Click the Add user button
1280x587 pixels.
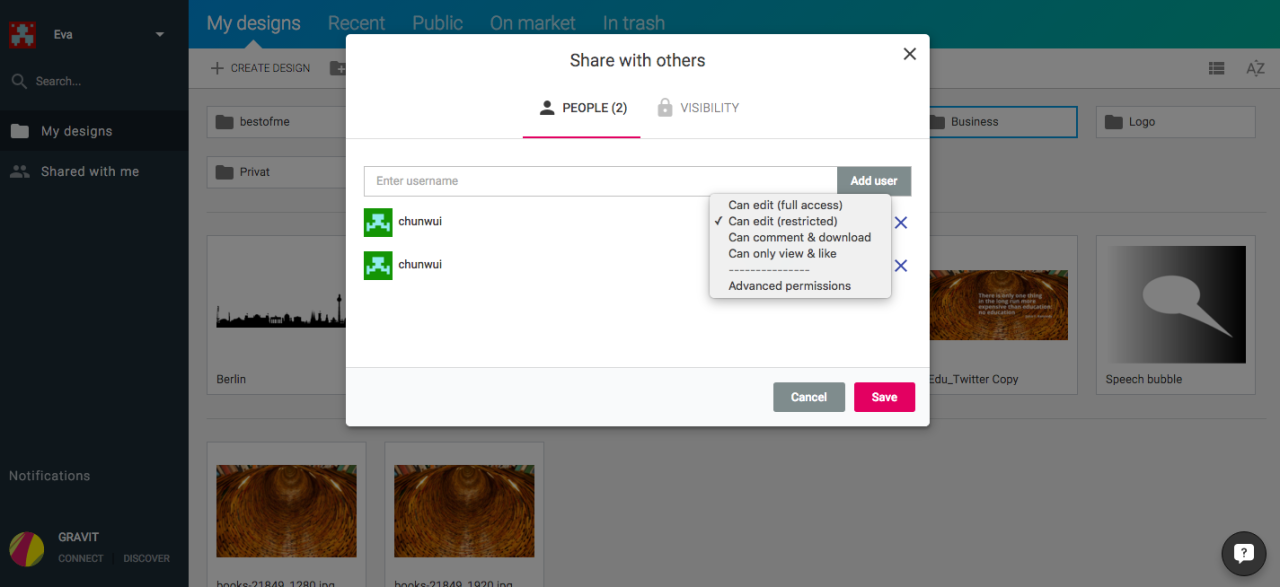(873, 181)
